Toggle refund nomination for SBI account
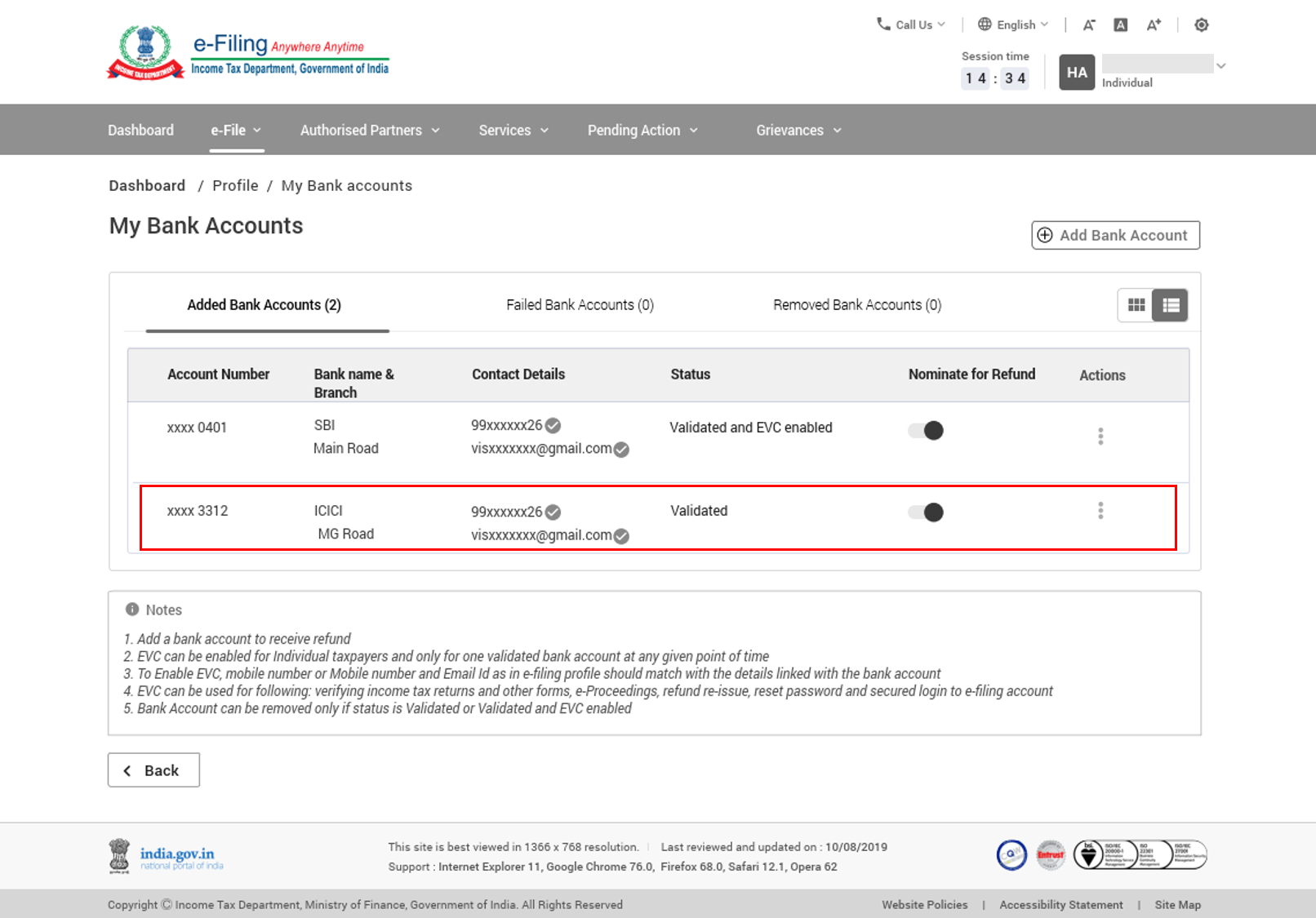This screenshot has width=1316, height=918. (x=926, y=431)
